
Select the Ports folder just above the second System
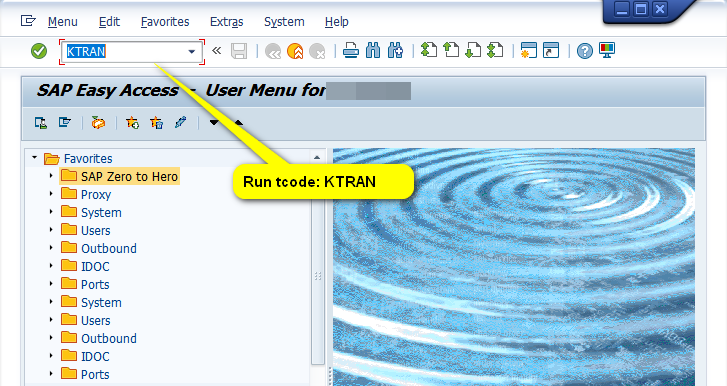click(95, 285)
